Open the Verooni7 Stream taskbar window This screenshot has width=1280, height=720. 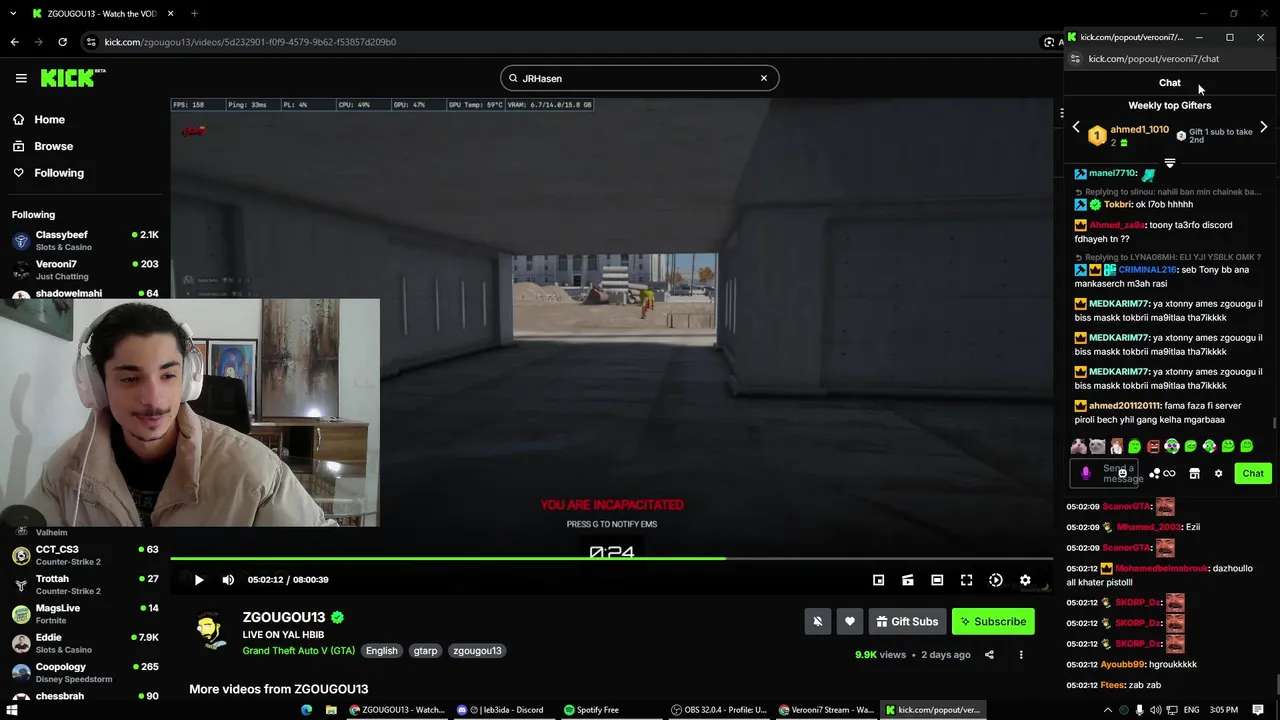(826, 710)
